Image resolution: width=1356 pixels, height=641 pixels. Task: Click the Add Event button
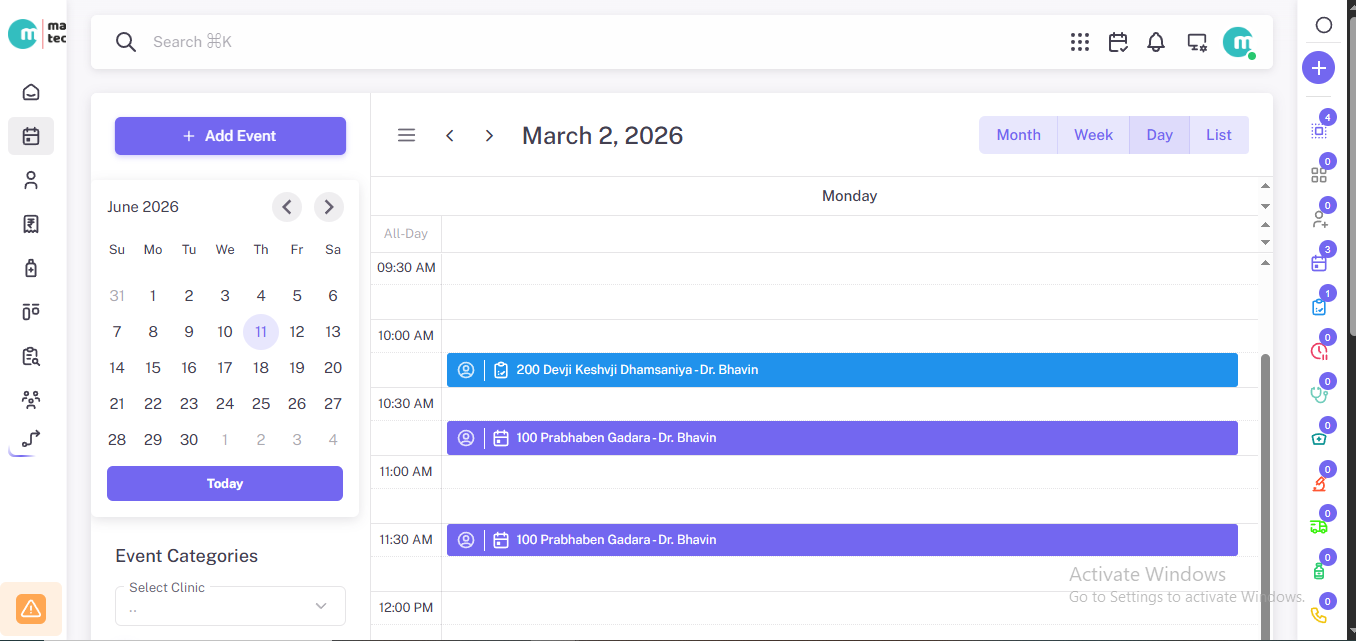[230, 136]
